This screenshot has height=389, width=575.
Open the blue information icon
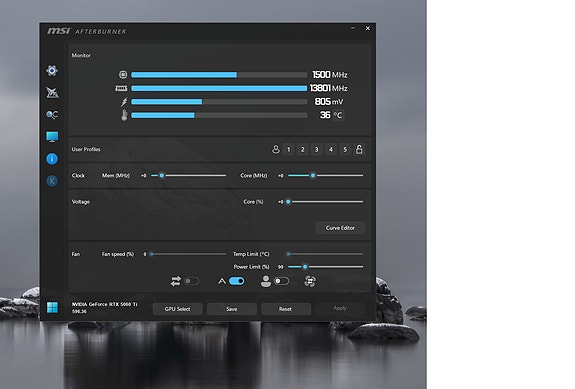(52, 159)
